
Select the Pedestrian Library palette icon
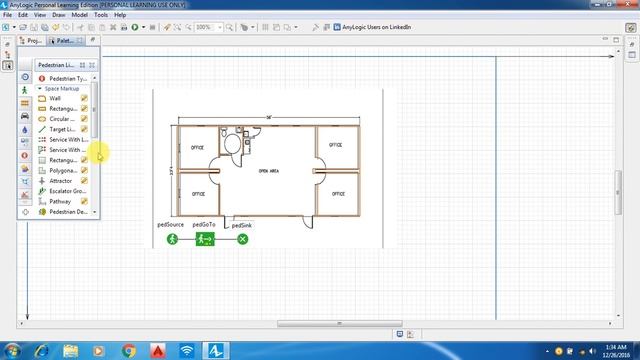point(25,90)
